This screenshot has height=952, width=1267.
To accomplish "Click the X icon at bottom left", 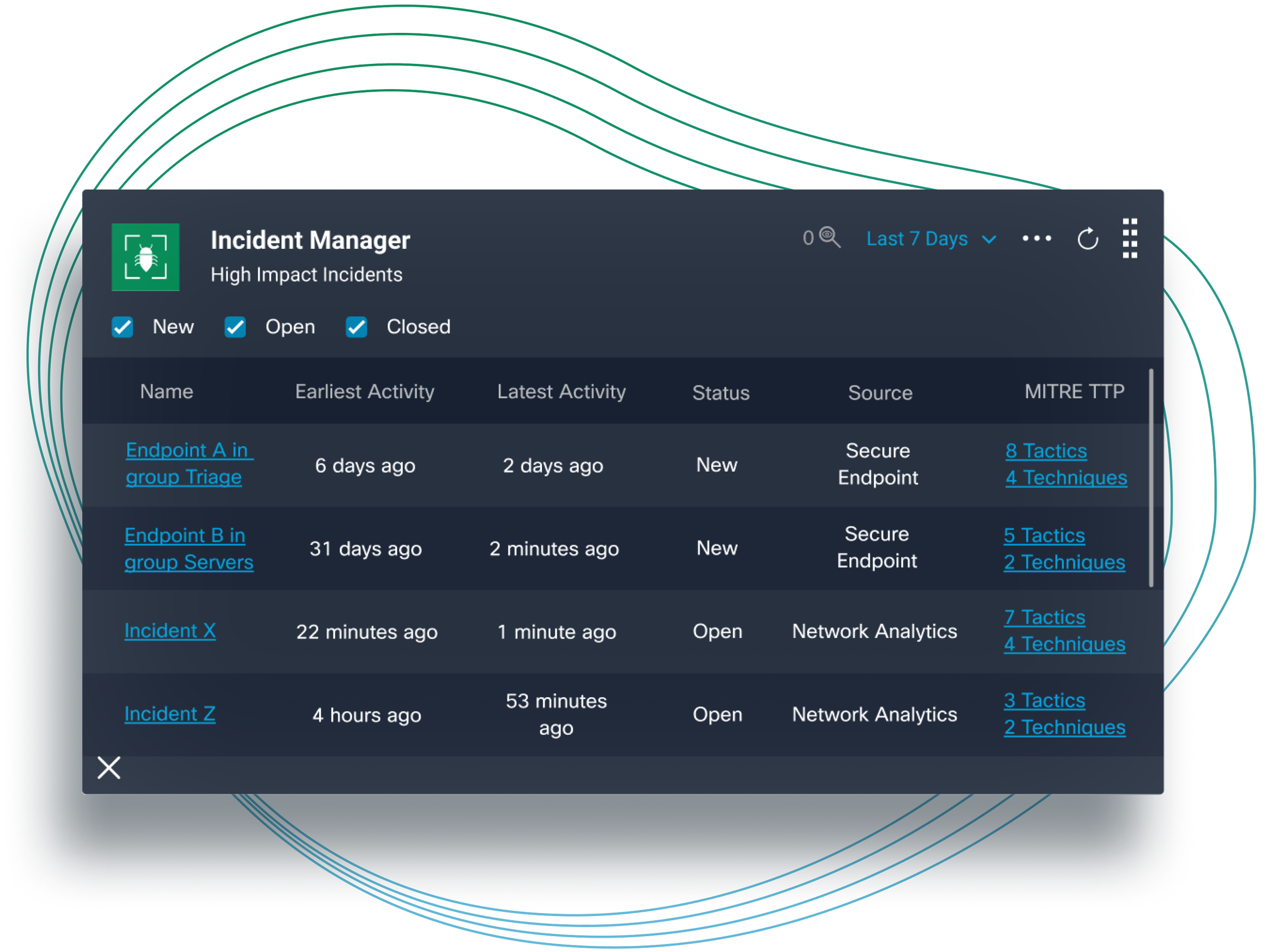I will pos(109,767).
